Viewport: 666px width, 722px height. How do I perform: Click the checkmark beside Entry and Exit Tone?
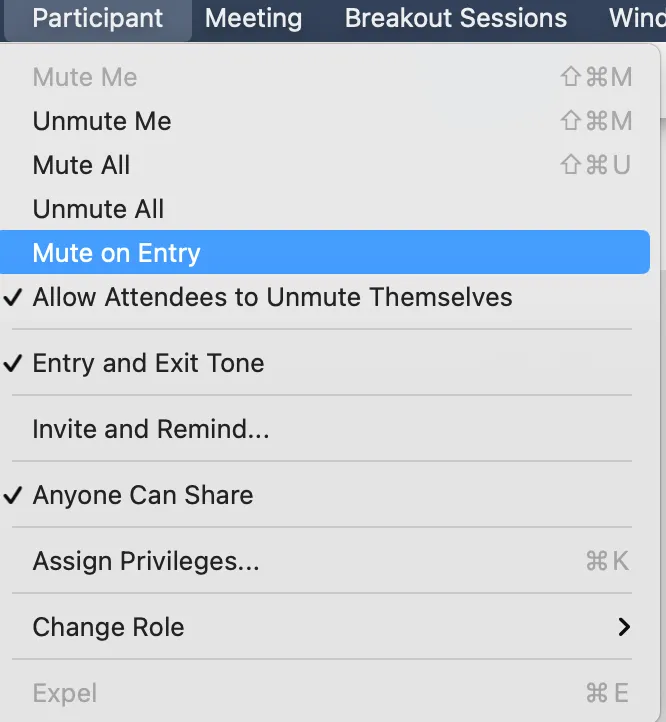tap(13, 363)
